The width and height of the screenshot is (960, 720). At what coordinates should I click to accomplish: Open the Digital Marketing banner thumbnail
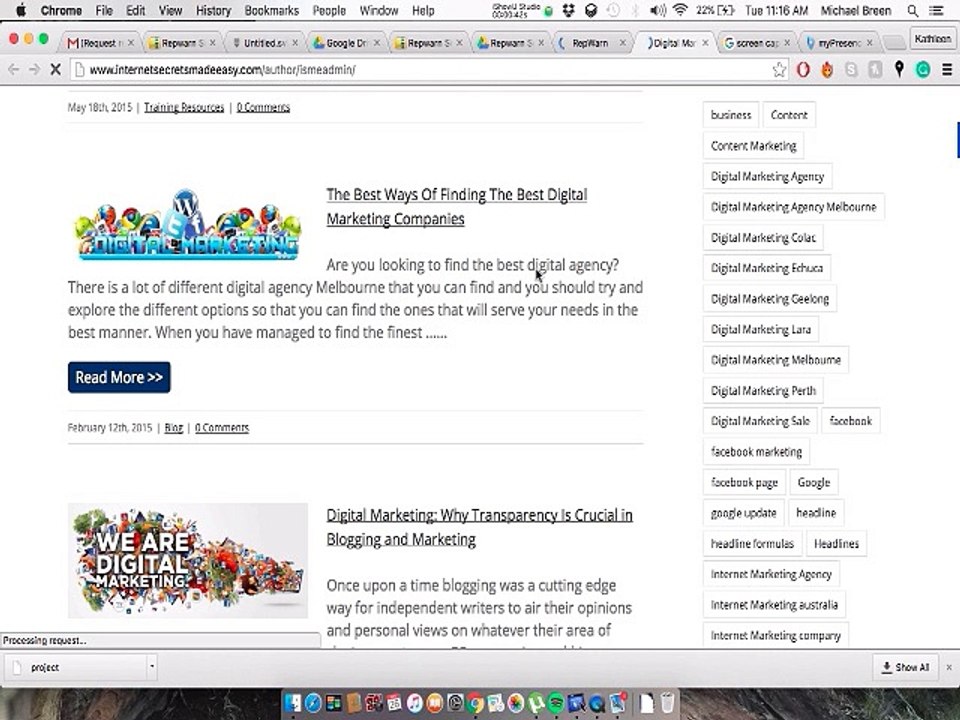tap(187, 225)
